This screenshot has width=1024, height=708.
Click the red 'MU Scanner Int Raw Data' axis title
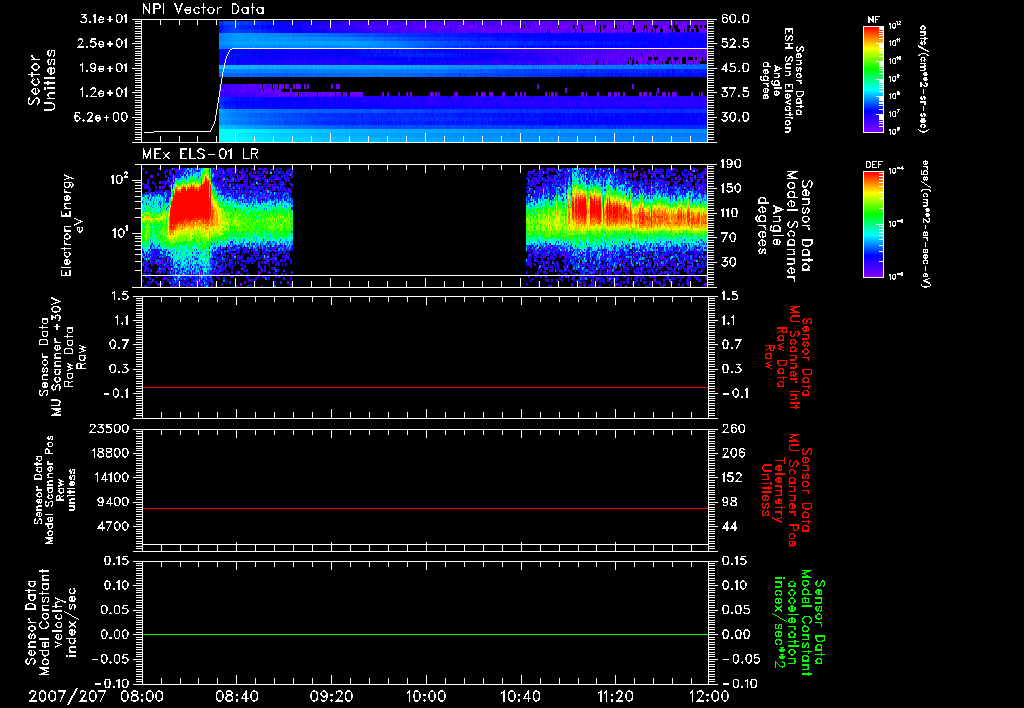789,357
